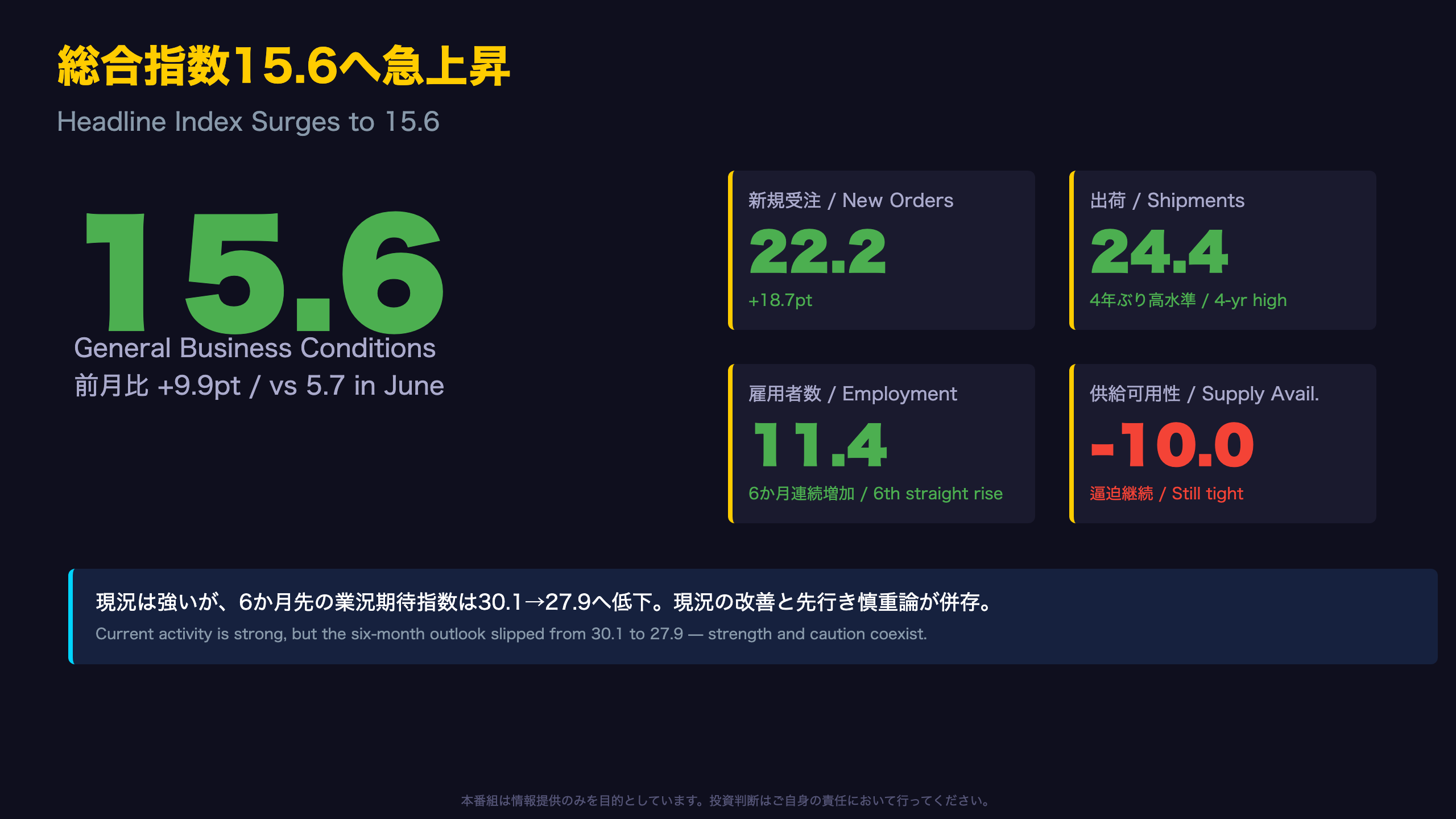The height and width of the screenshot is (819, 1456).
Task: Click General Business Conditions label
Action: click(255, 348)
